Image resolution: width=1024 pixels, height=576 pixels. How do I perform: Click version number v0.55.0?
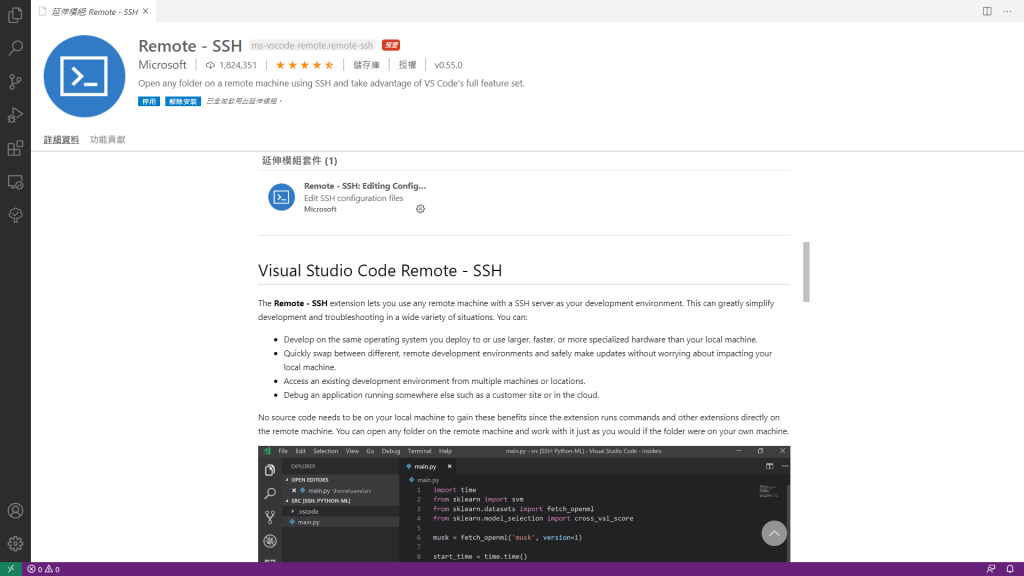point(448,65)
